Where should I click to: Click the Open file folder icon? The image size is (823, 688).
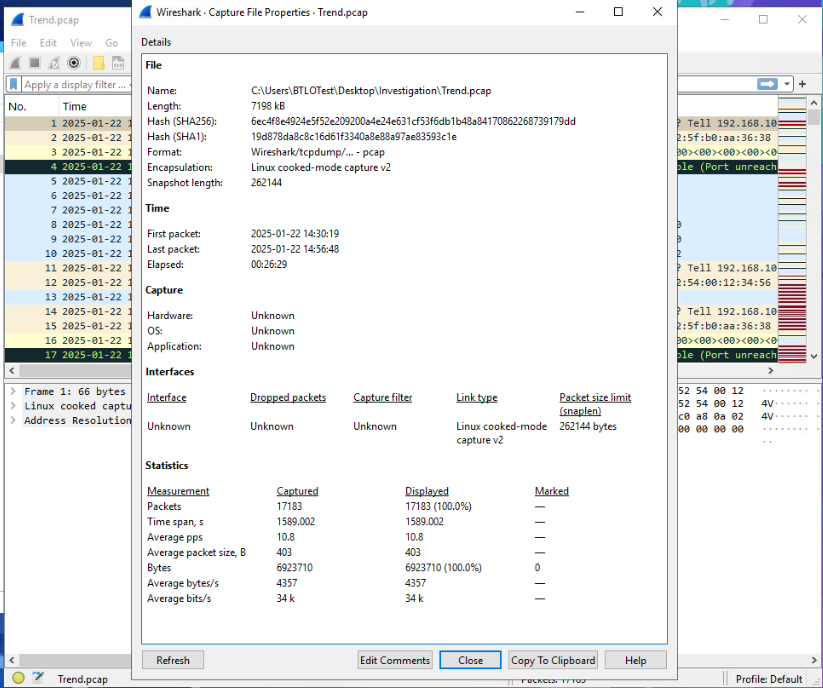click(99, 63)
